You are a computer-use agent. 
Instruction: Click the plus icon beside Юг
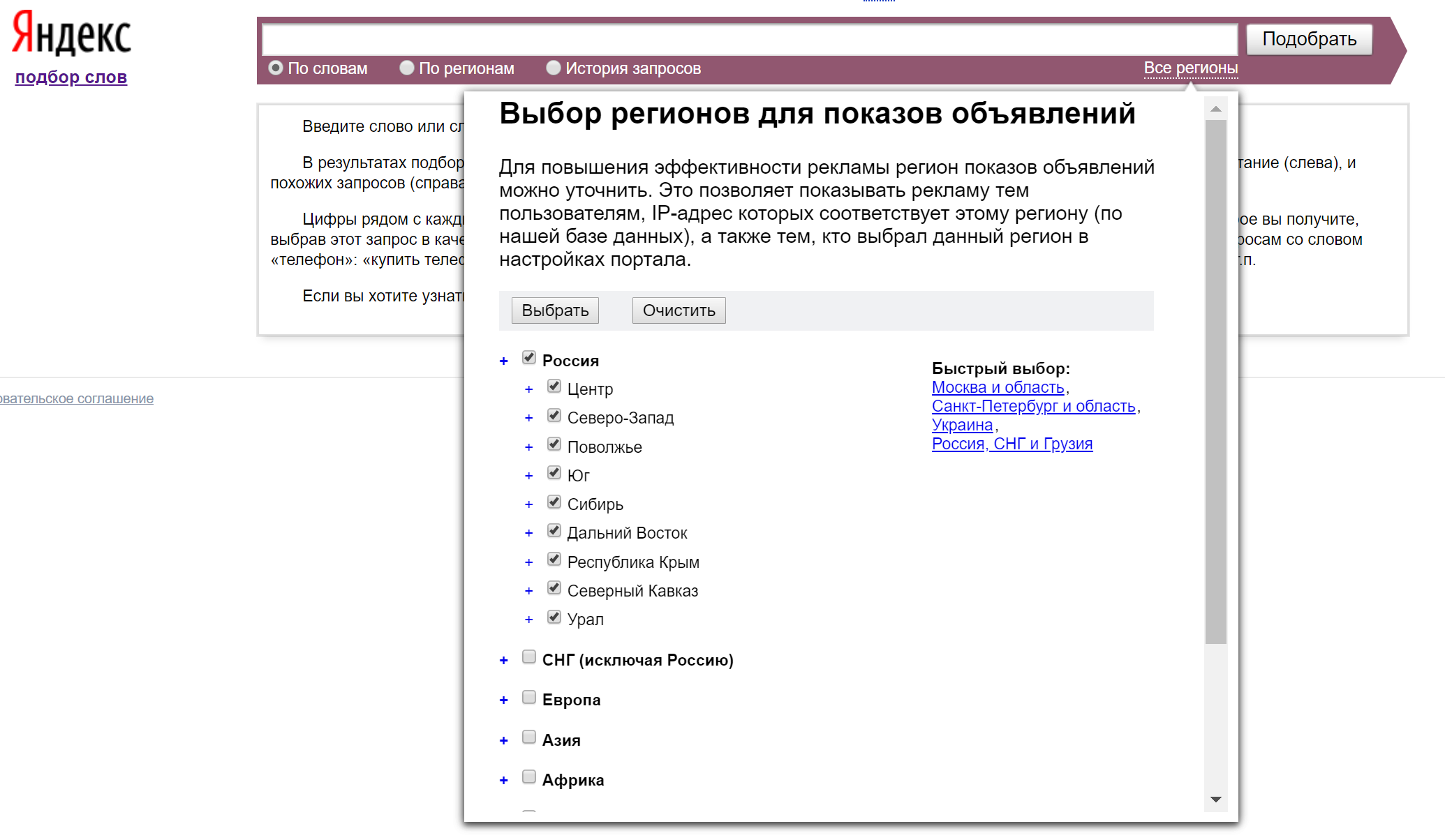coord(528,477)
